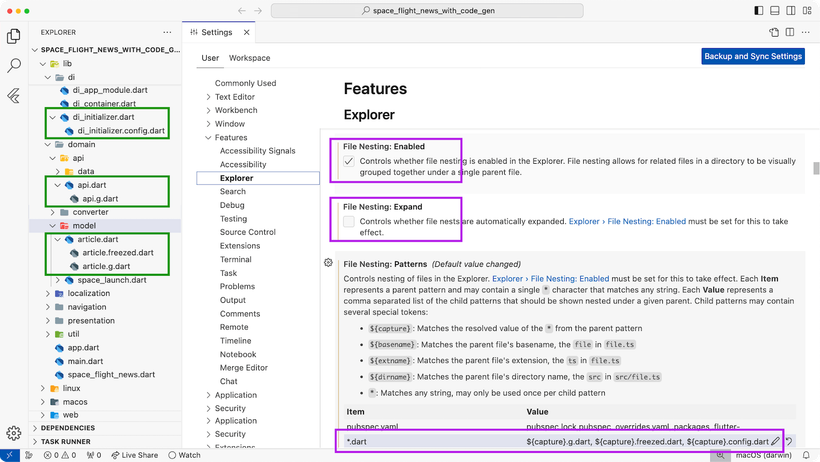
Task: Open the Search view in activity bar
Action: 14,65
